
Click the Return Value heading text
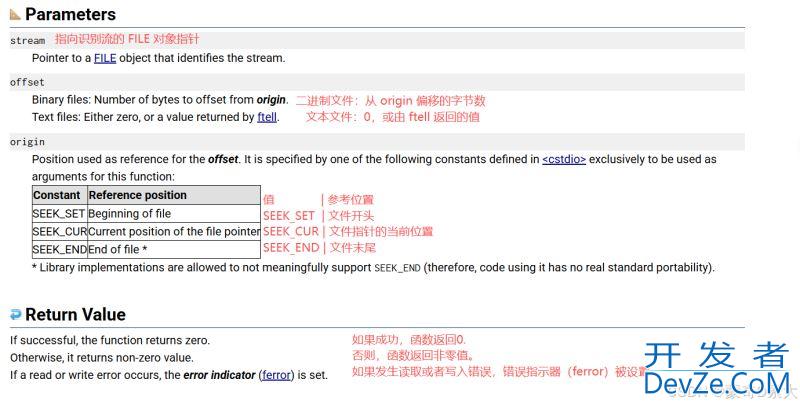[75, 314]
